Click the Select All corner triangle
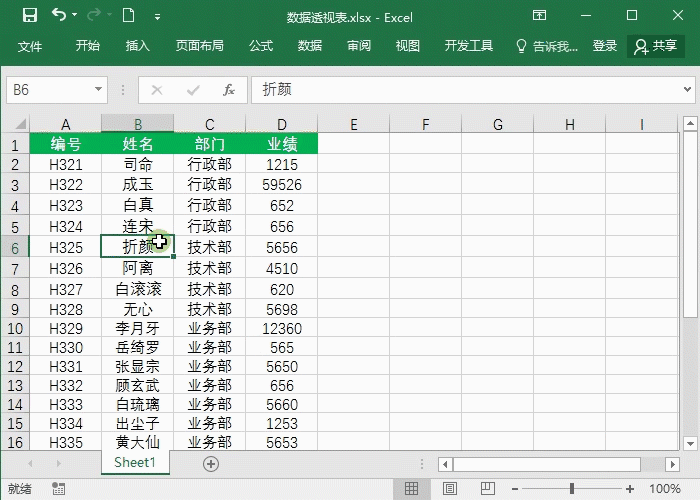This screenshot has height=500, width=700. pyautogui.click(x=20, y=124)
